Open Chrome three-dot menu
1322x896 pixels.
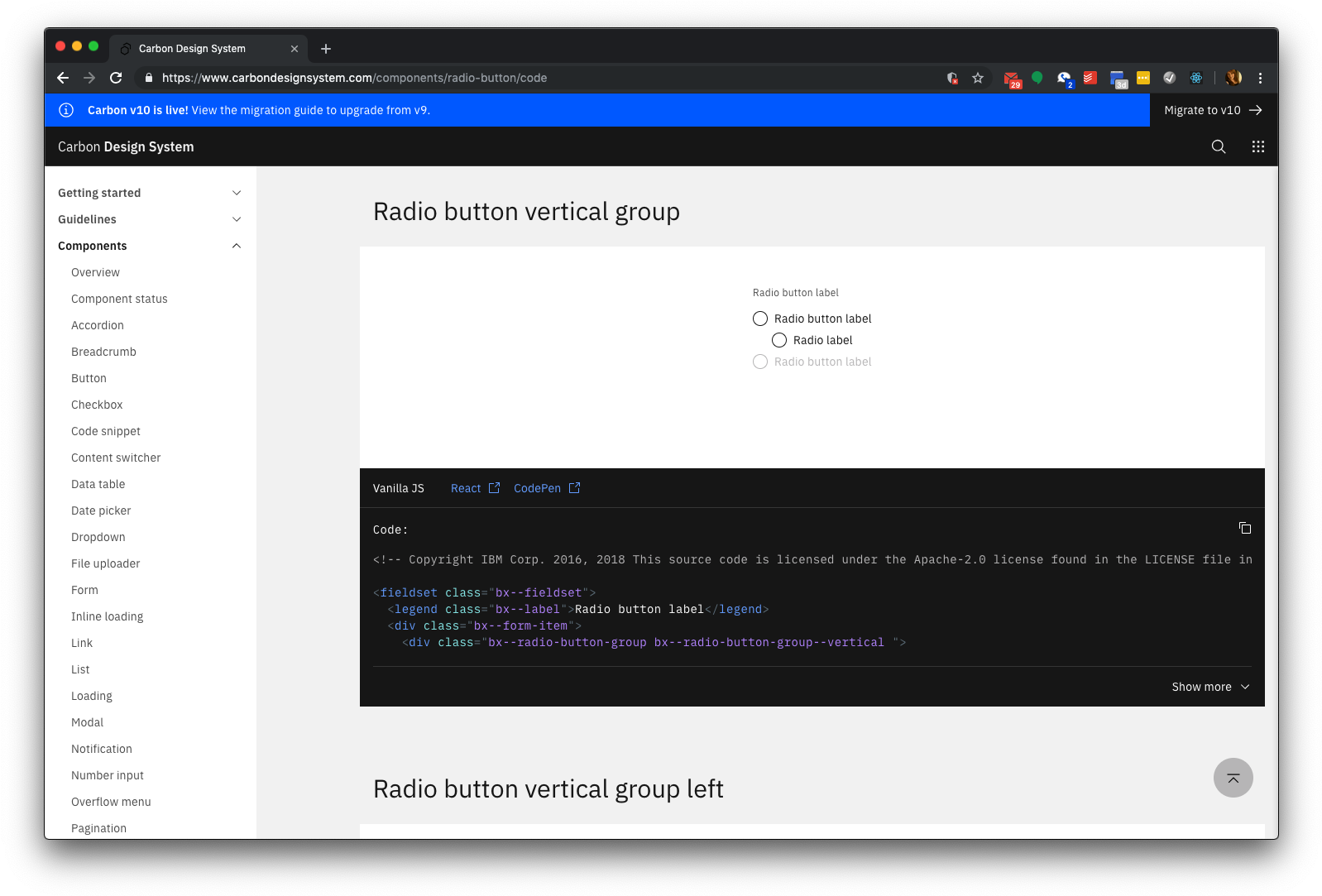pyautogui.click(x=1260, y=78)
